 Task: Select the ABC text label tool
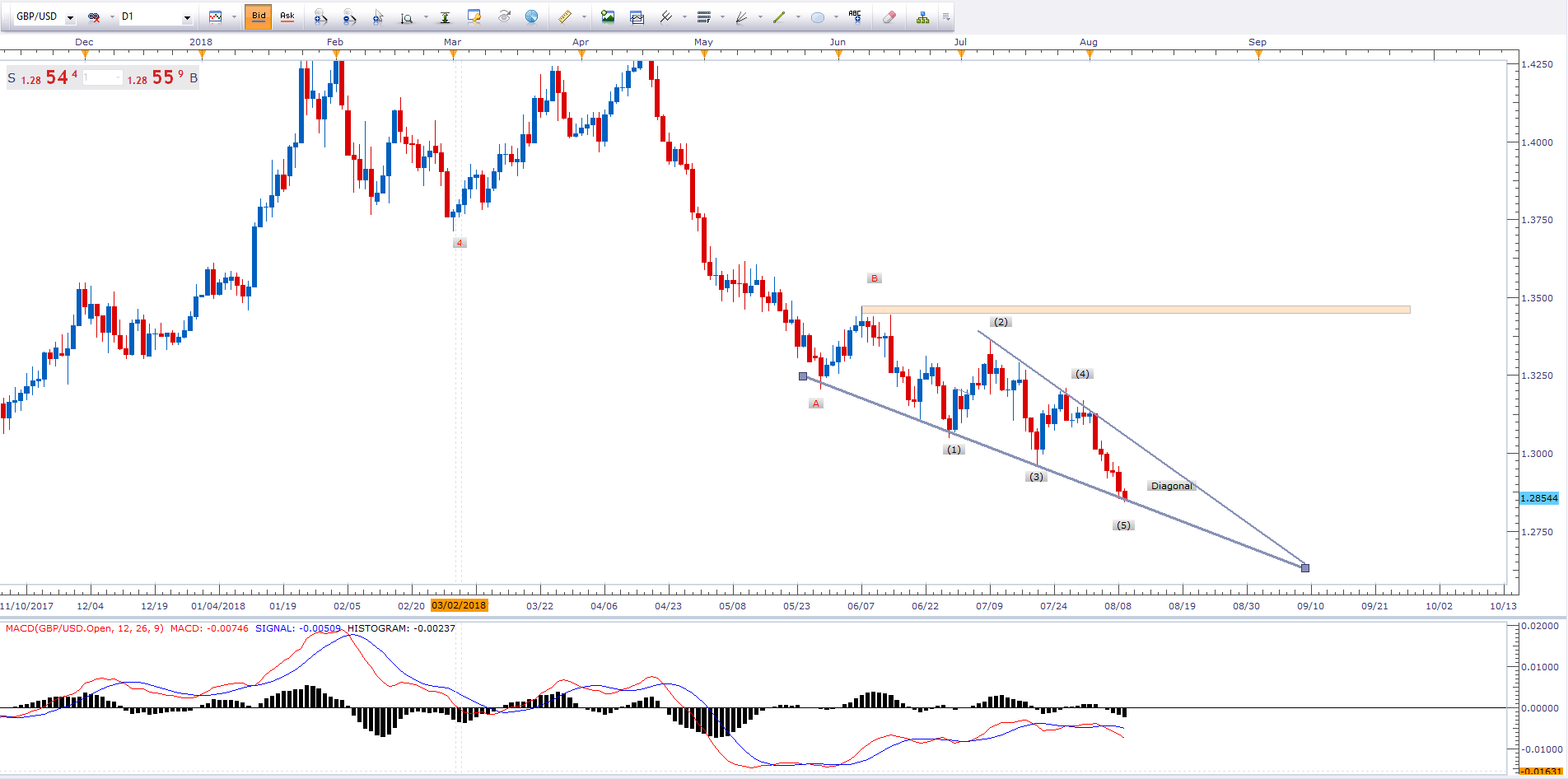pos(855,16)
